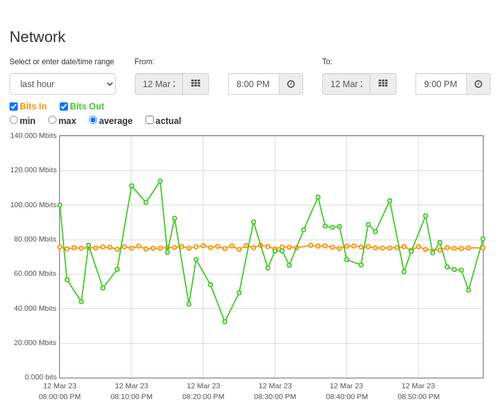500x403 pixels.
Task: Open the To time clock picker icon
Action: tap(478, 84)
